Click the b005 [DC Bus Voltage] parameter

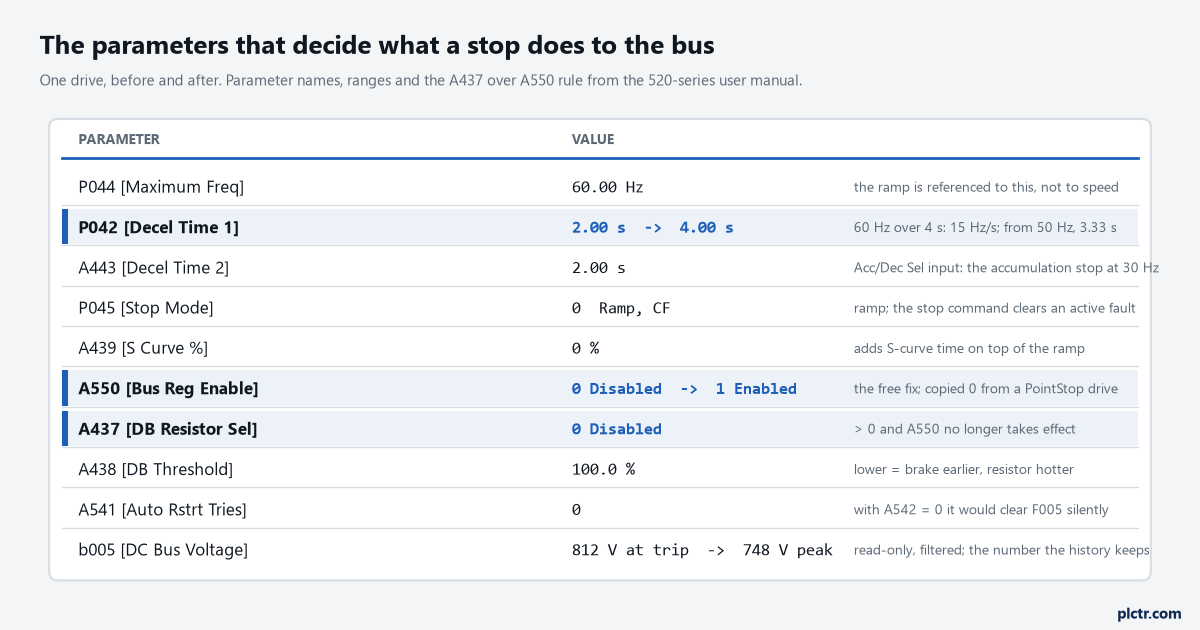(163, 549)
